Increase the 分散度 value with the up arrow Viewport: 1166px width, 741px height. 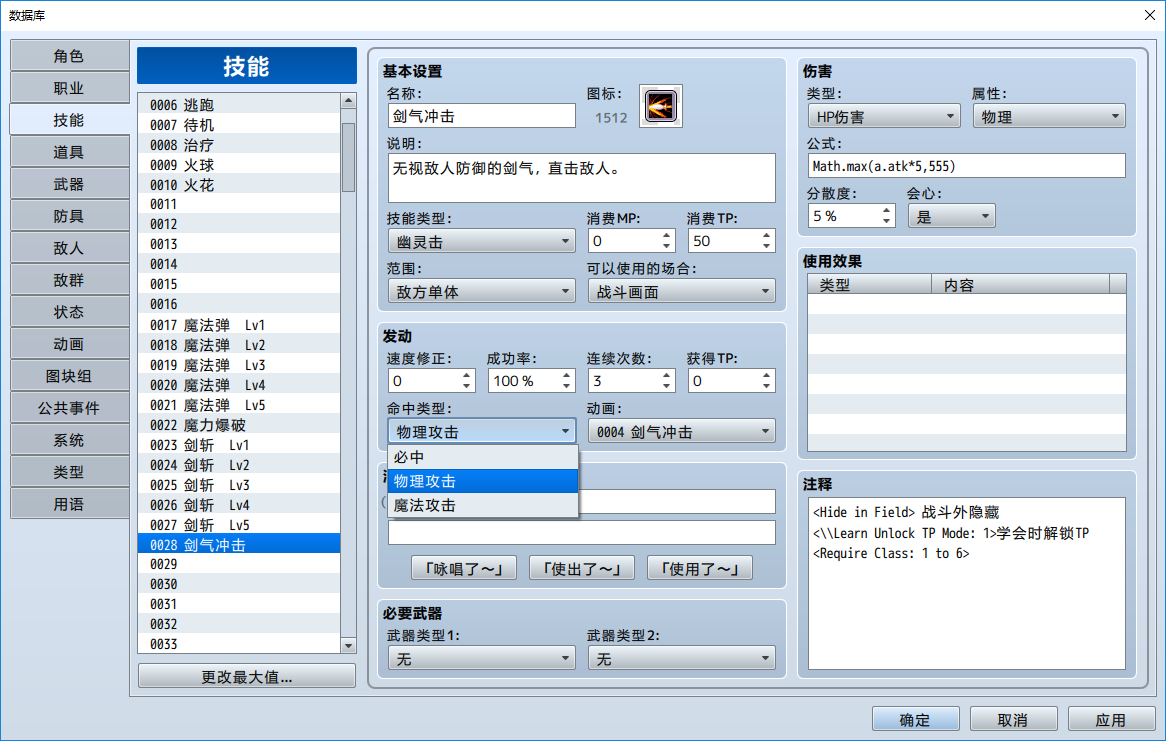(886, 211)
